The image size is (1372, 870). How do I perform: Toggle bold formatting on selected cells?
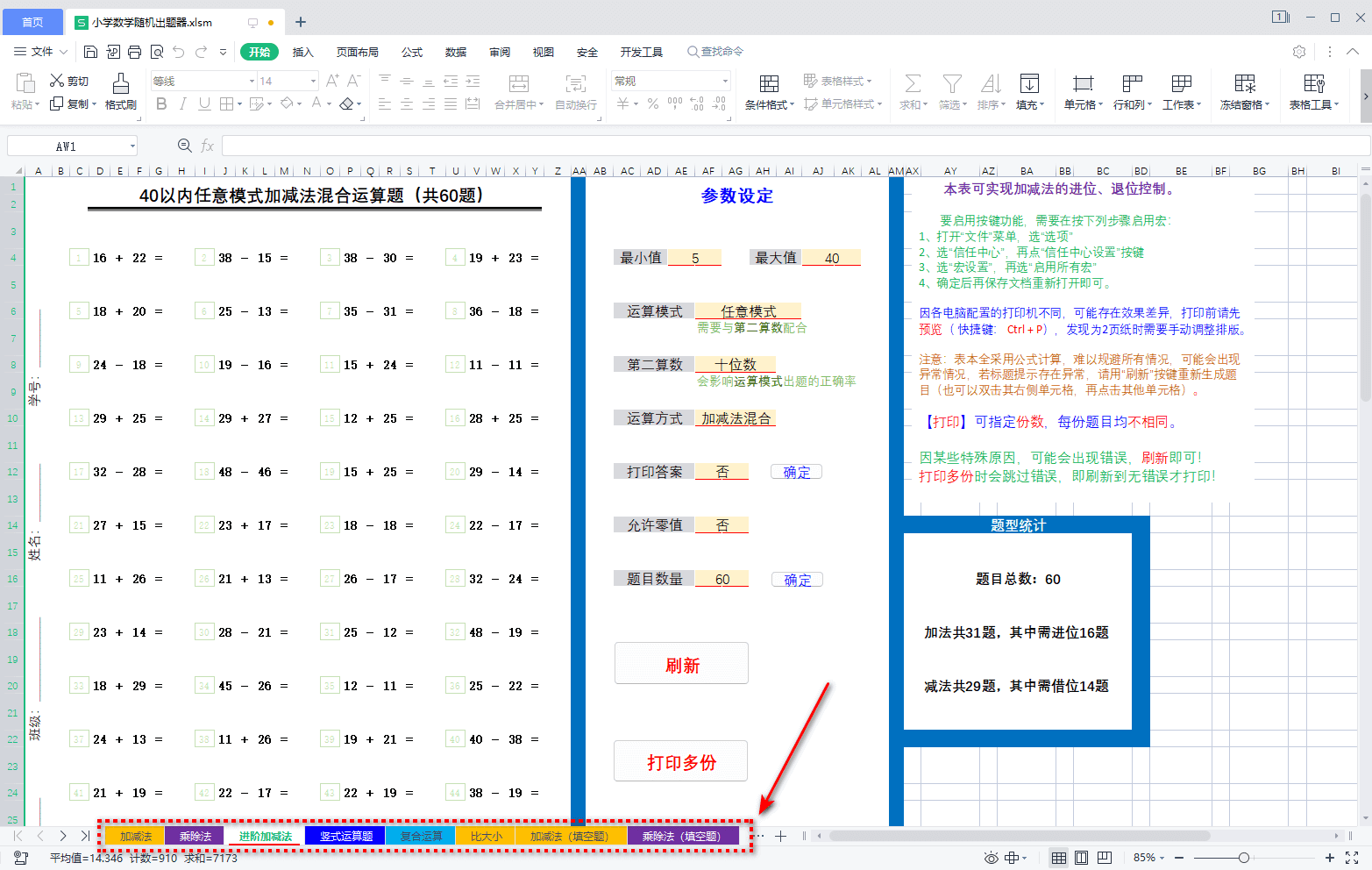click(x=160, y=103)
